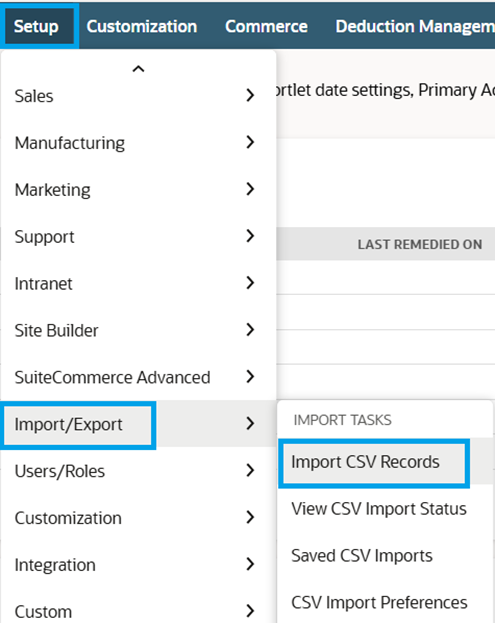Expand the Marketing submenu chevron
The width and height of the screenshot is (495, 623).
pos(250,189)
